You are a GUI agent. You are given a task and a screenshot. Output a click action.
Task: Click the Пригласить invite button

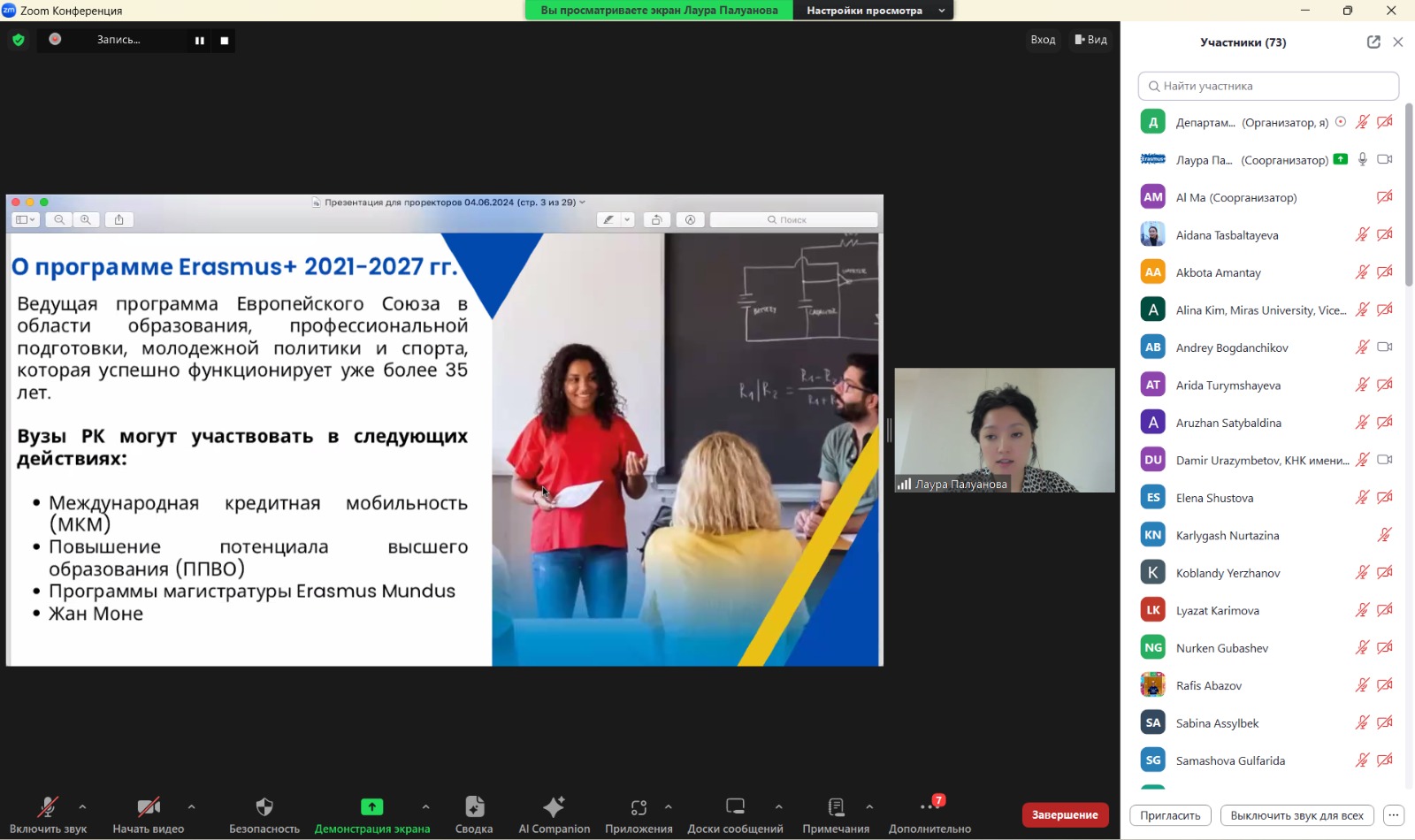point(1170,815)
